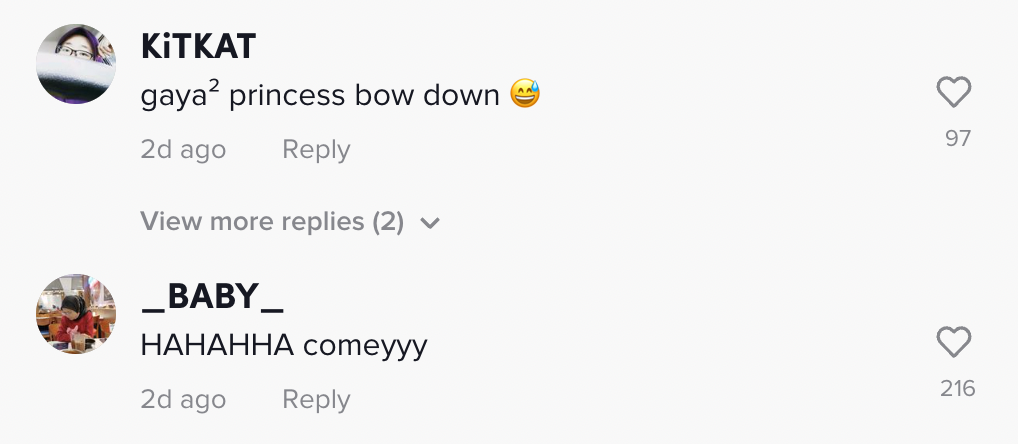Open the KiTKAT username link

point(198,46)
